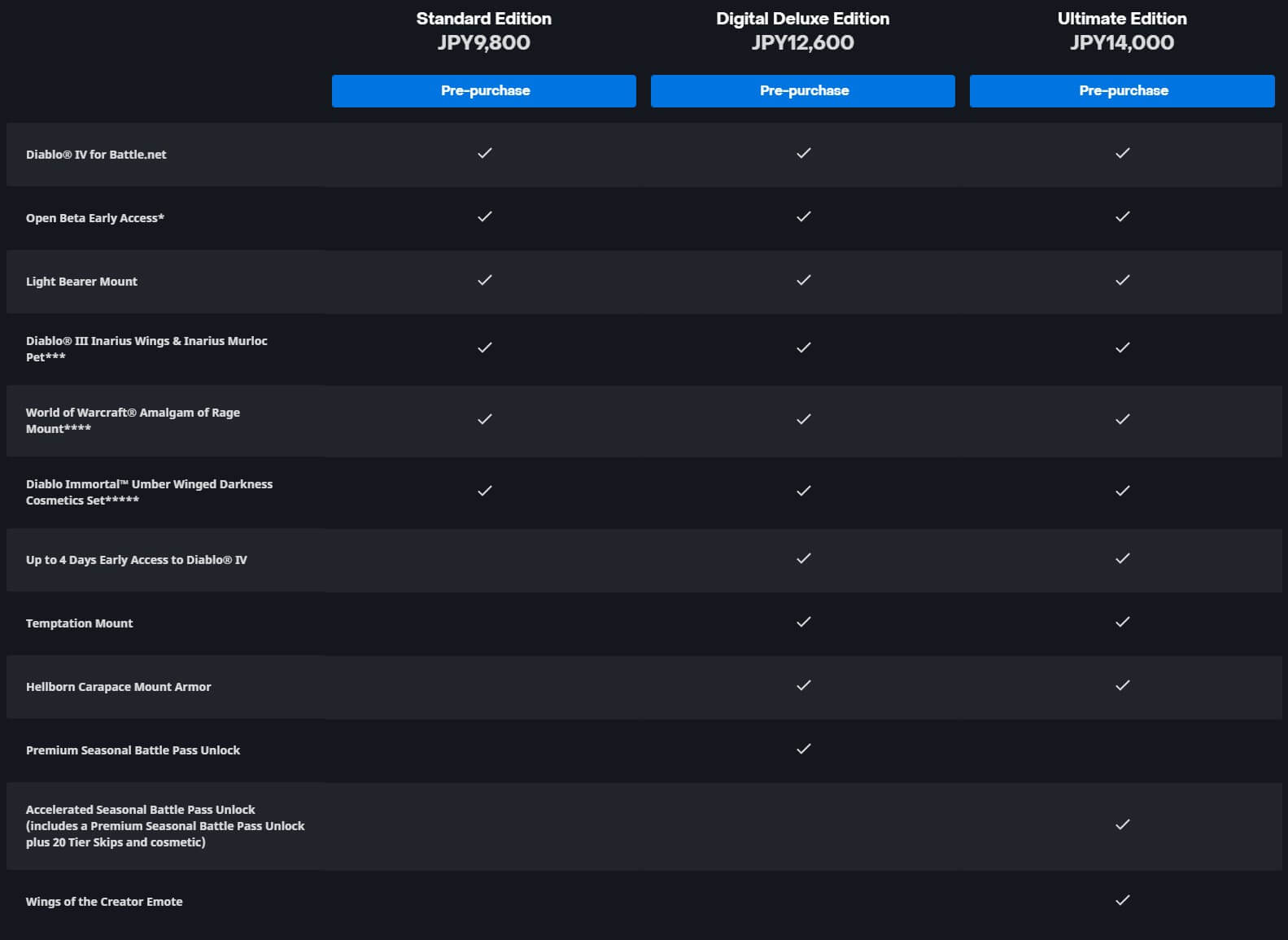Click Standard Edition checkmark for Light Bearer Mount
This screenshot has width=1288, height=940.
485,280
